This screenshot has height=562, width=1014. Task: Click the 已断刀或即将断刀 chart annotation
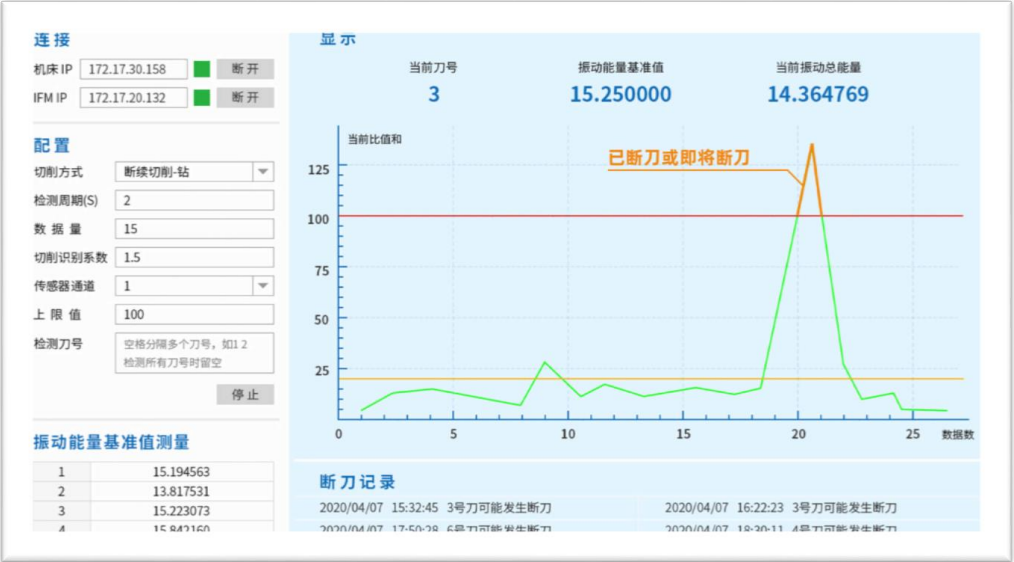click(679, 158)
